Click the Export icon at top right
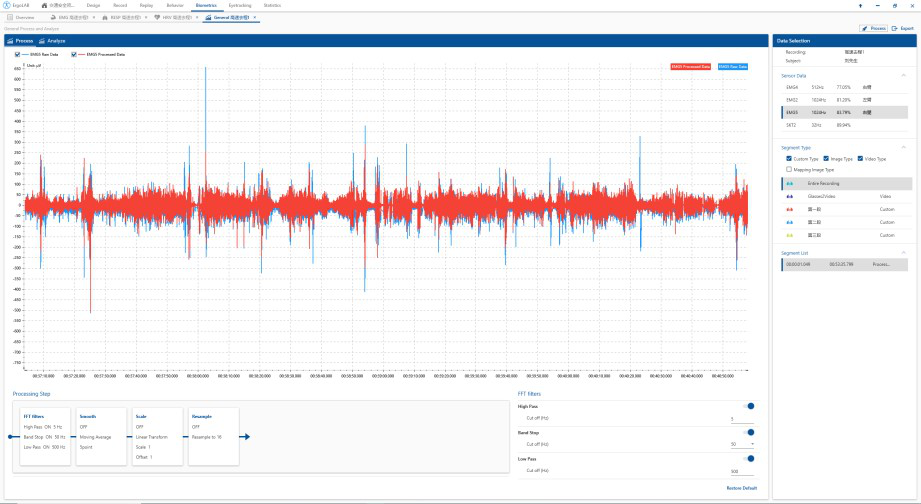Screen dimensions: 921x504 [x=896, y=28]
